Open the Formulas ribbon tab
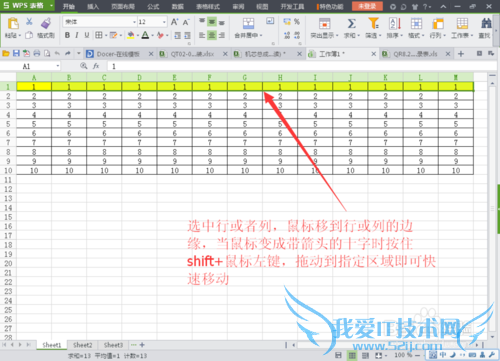Viewport: 500px width, 361px height. coord(153,6)
